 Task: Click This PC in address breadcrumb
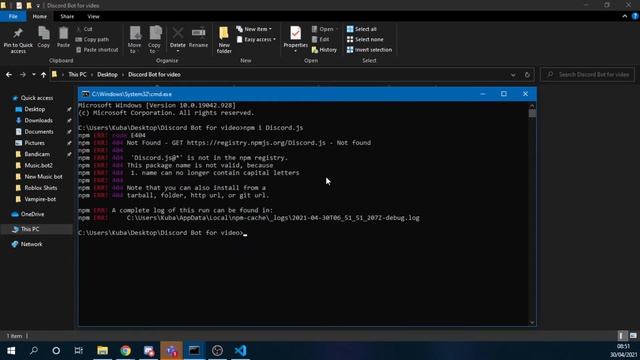[77, 75]
